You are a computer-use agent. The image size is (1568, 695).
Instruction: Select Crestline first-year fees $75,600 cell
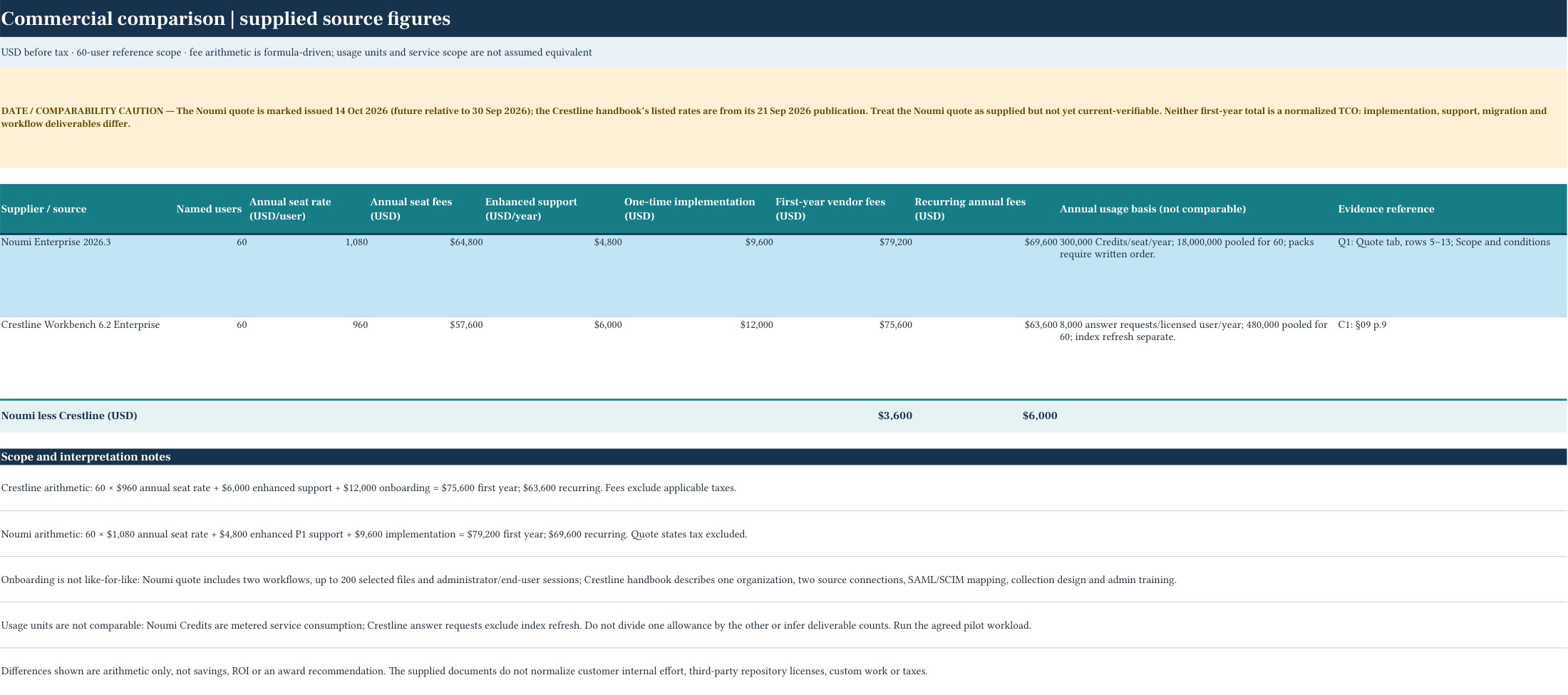[x=843, y=358]
